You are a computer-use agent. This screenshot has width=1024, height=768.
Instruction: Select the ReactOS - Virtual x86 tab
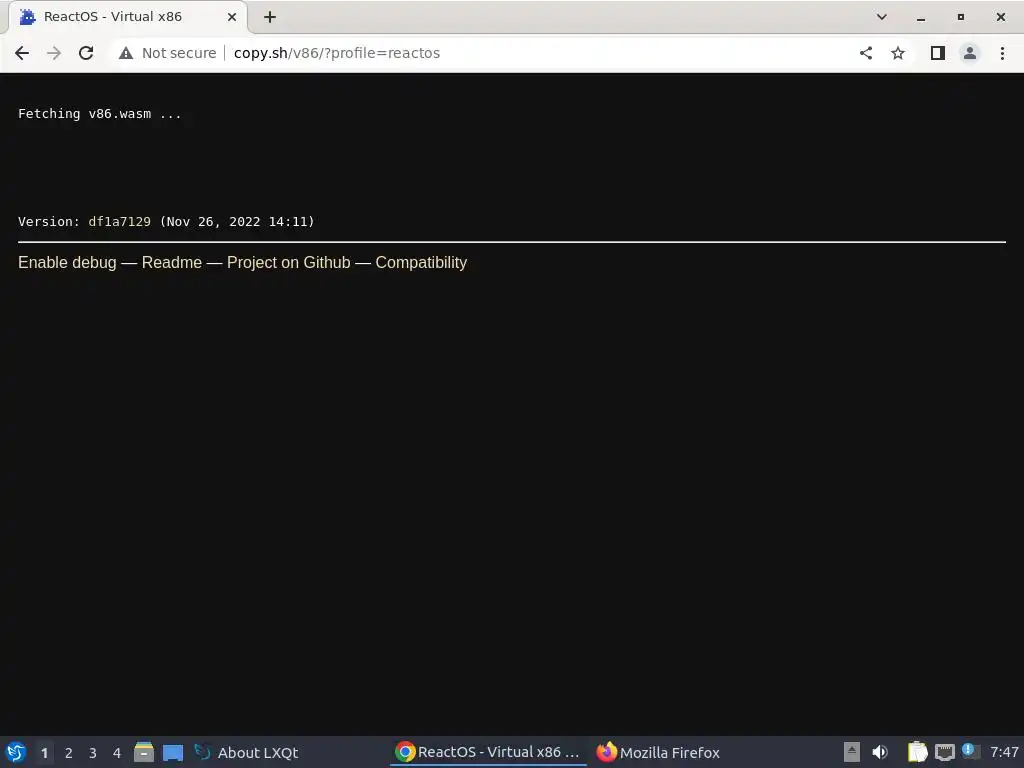127,17
